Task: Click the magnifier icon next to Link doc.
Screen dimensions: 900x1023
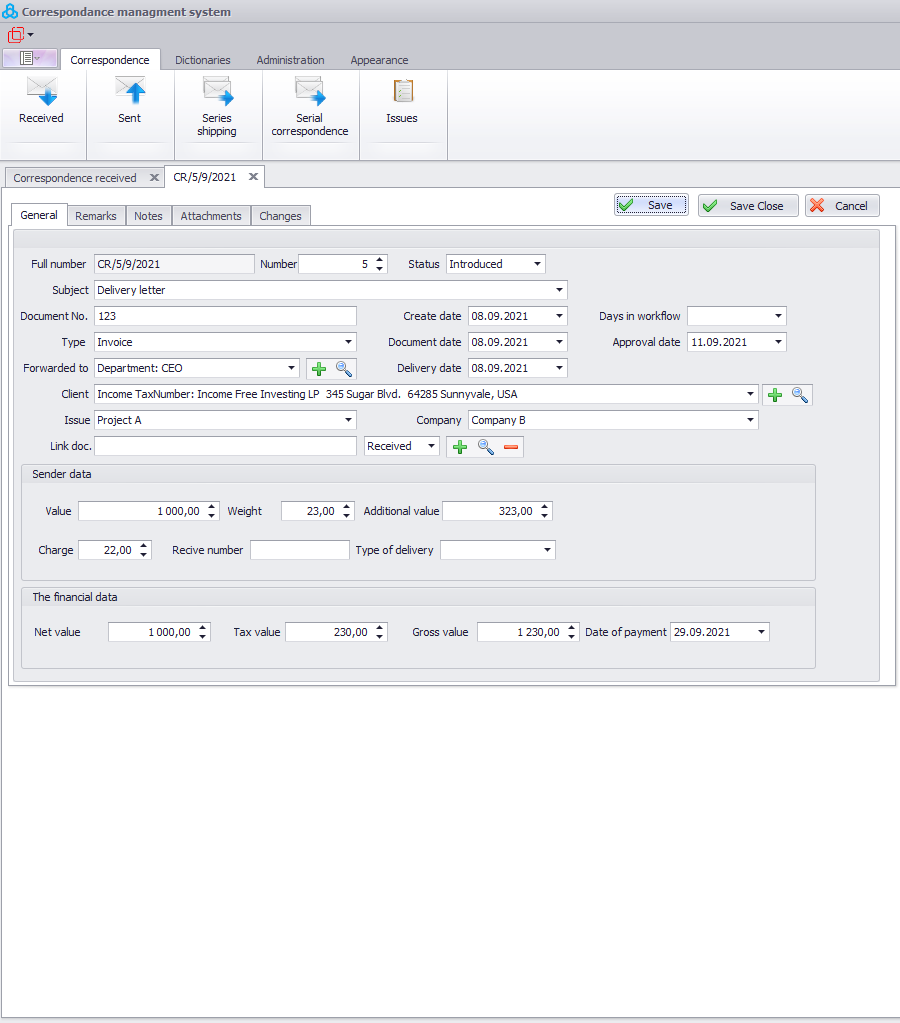Action: [485, 447]
